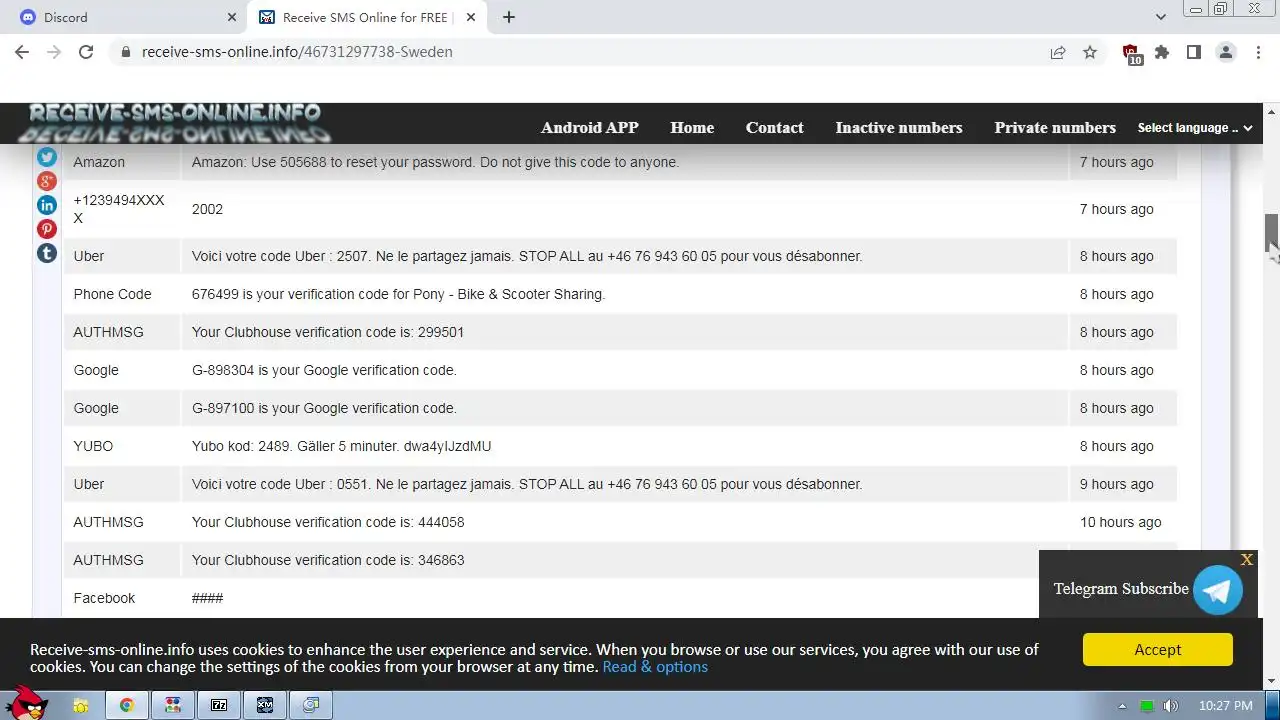Share page via Pinterest icon
This screenshot has width=1280, height=720.
47,229
